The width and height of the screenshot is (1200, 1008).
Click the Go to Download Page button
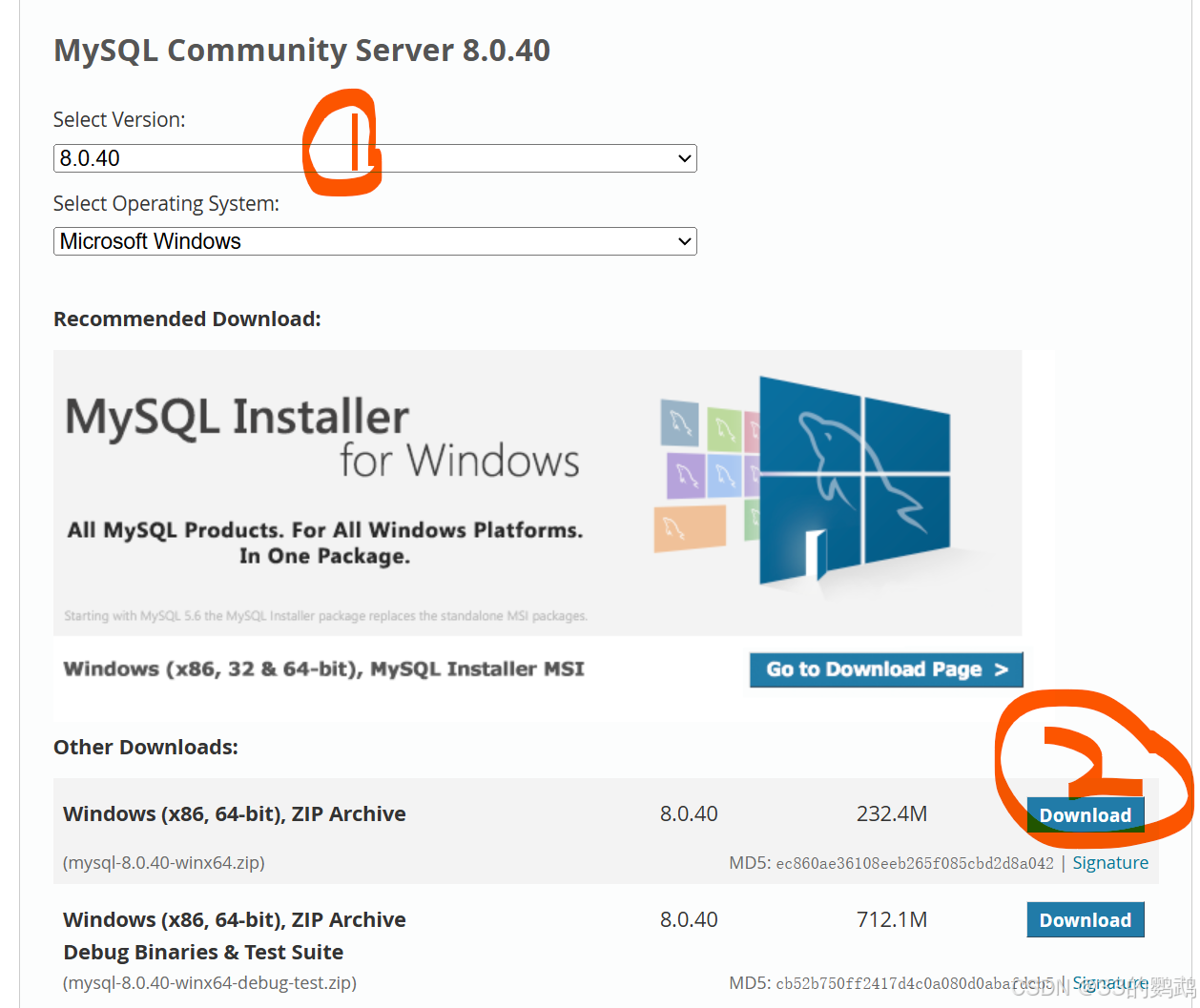click(x=886, y=669)
